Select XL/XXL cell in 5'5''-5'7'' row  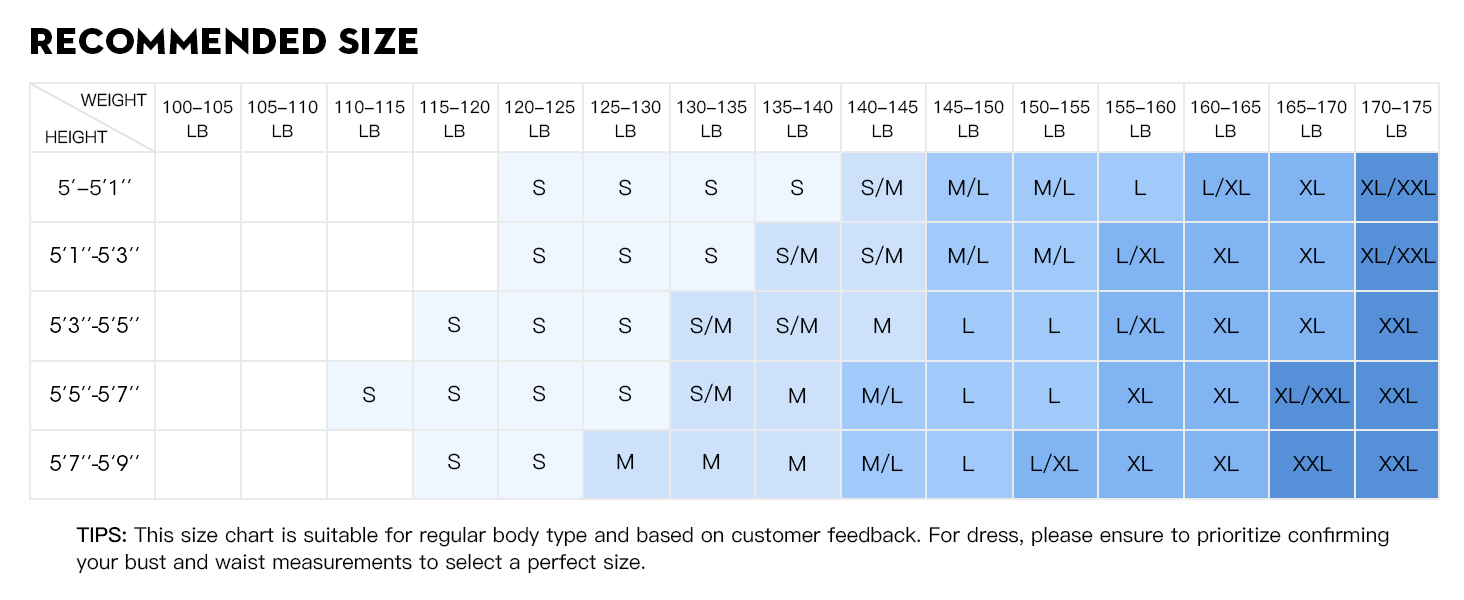(1311, 395)
